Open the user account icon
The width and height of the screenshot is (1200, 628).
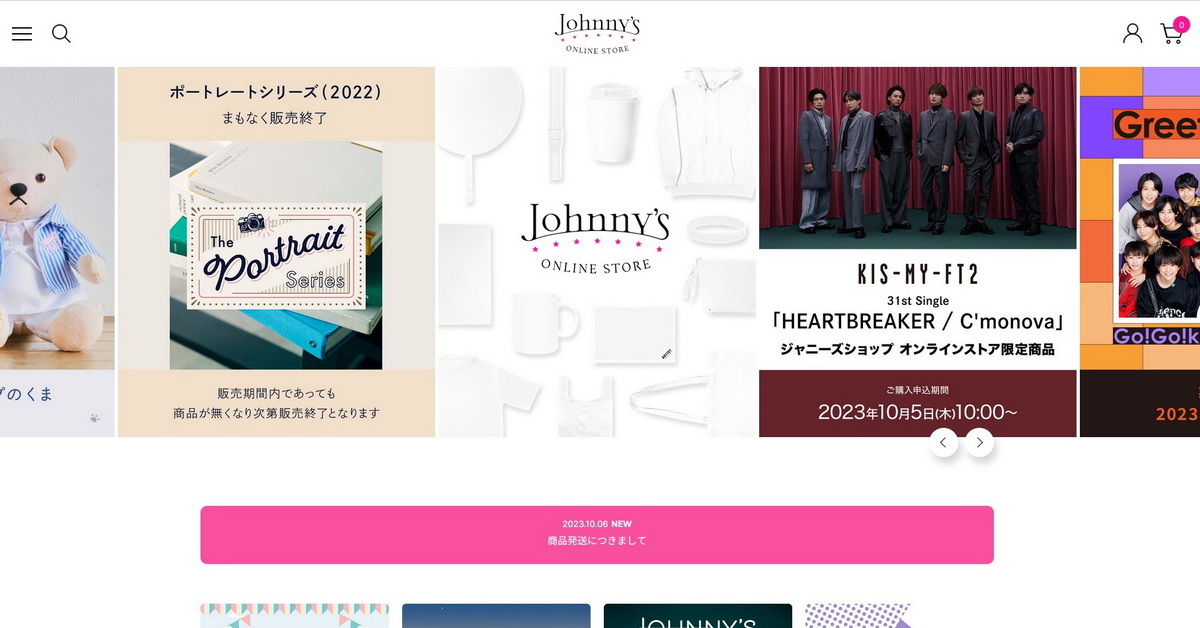point(1132,34)
